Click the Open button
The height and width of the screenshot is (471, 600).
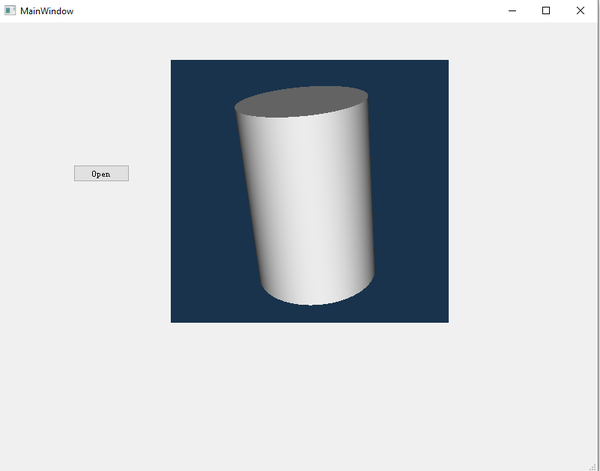pyautogui.click(x=101, y=173)
